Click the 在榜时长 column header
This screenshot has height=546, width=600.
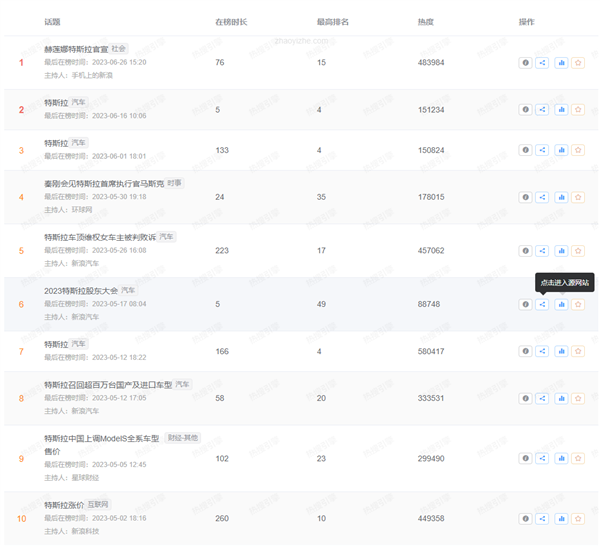231,21
